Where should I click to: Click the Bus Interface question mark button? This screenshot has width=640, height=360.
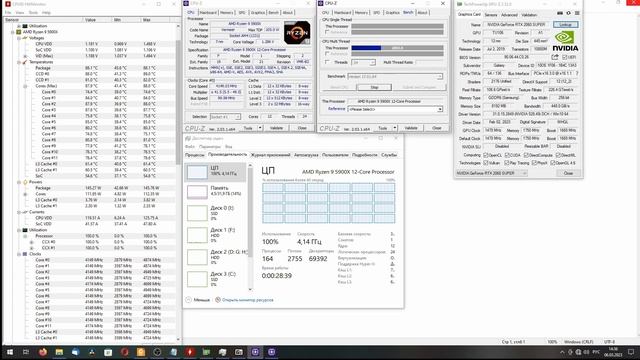577,73
